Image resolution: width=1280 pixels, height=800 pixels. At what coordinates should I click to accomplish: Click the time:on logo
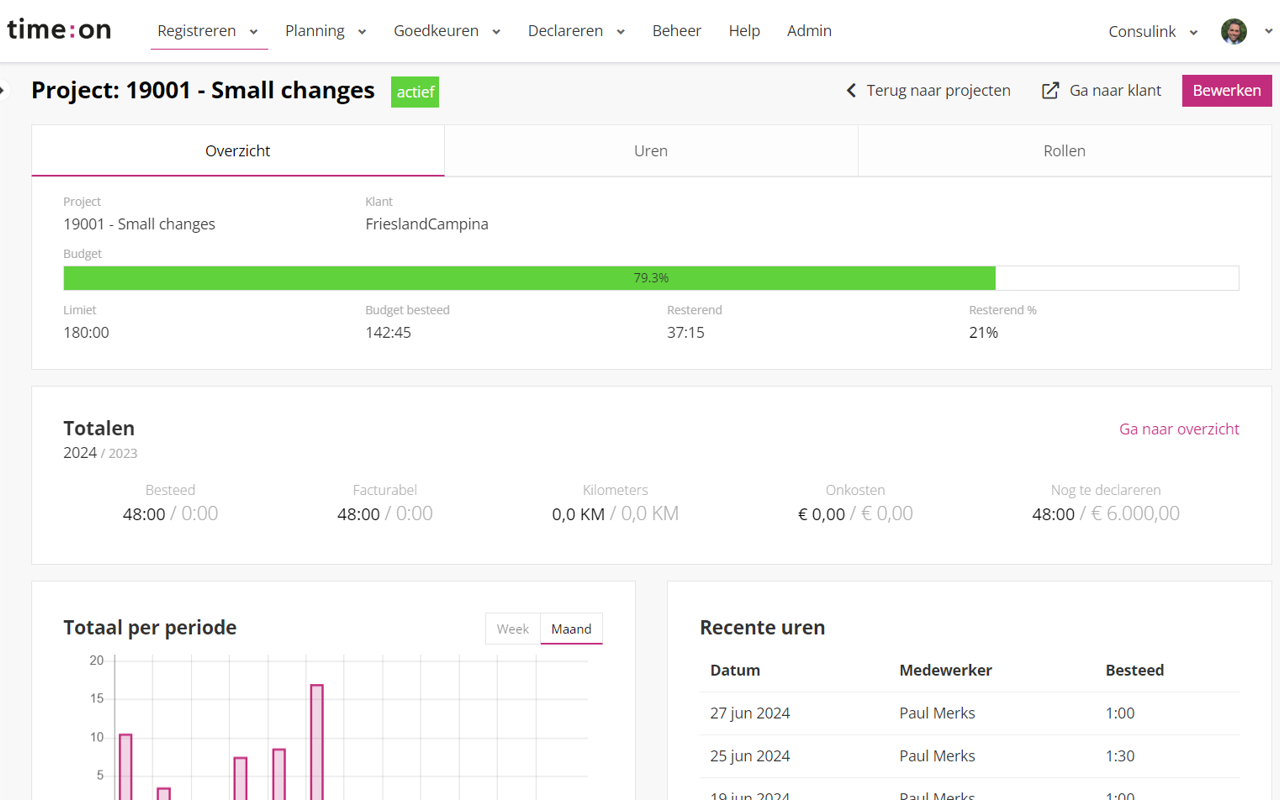[59, 30]
